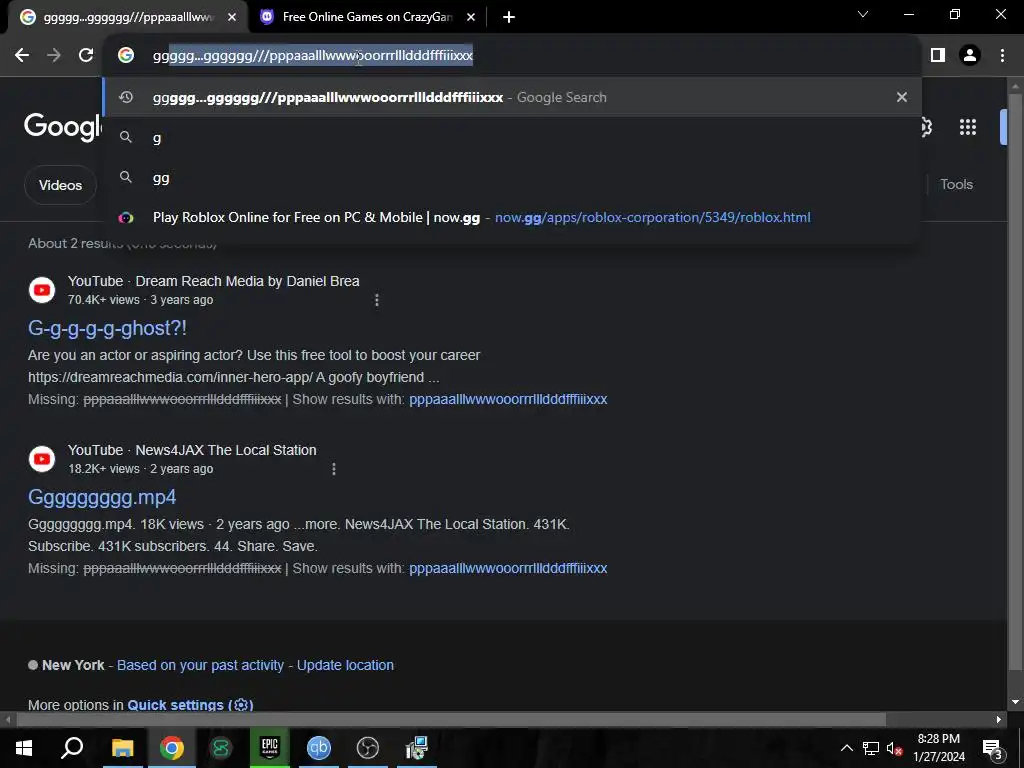Open qBittorrent from taskbar

pyautogui.click(x=319, y=748)
